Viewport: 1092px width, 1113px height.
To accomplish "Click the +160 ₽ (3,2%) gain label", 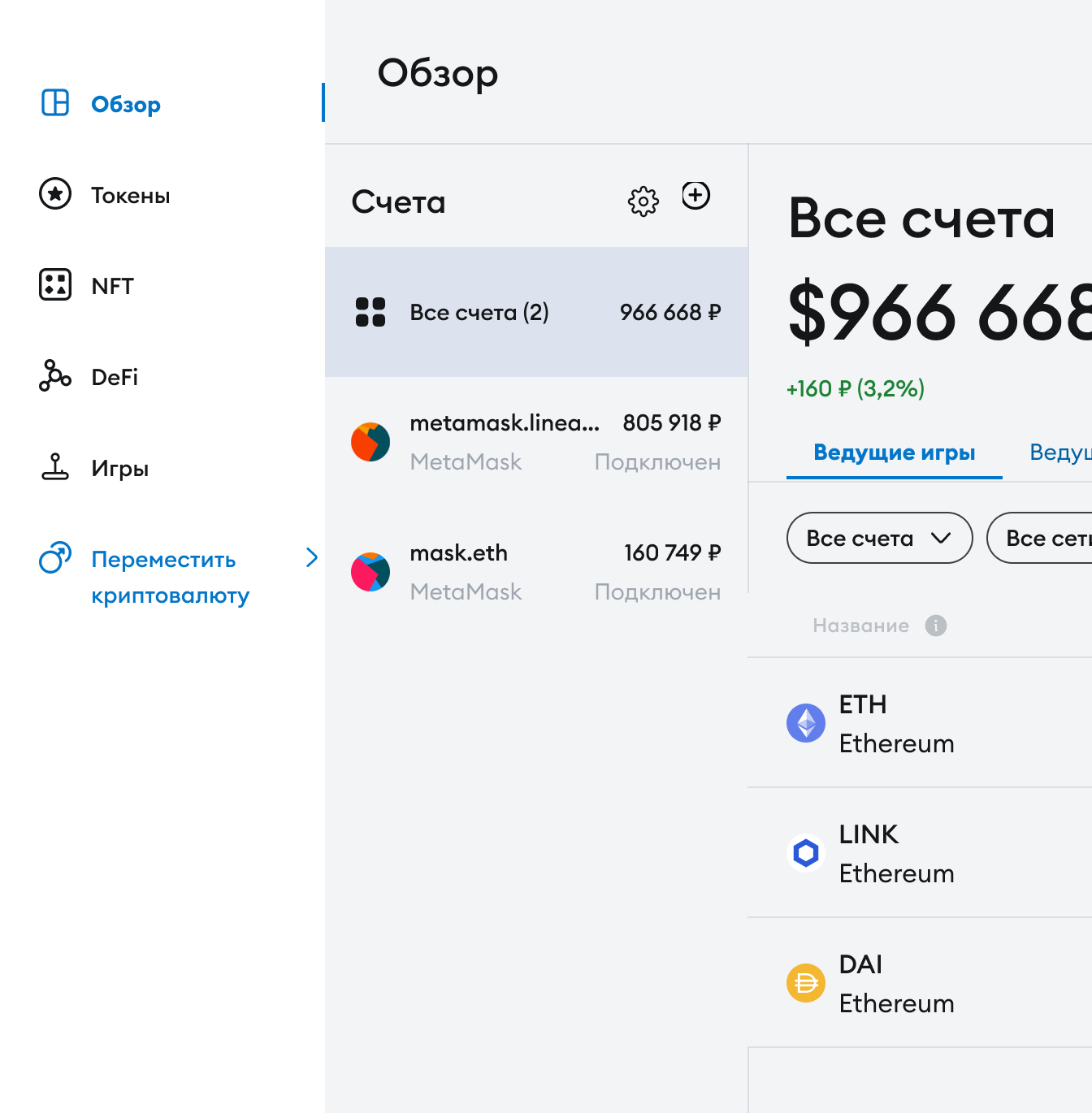I will pos(856,389).
